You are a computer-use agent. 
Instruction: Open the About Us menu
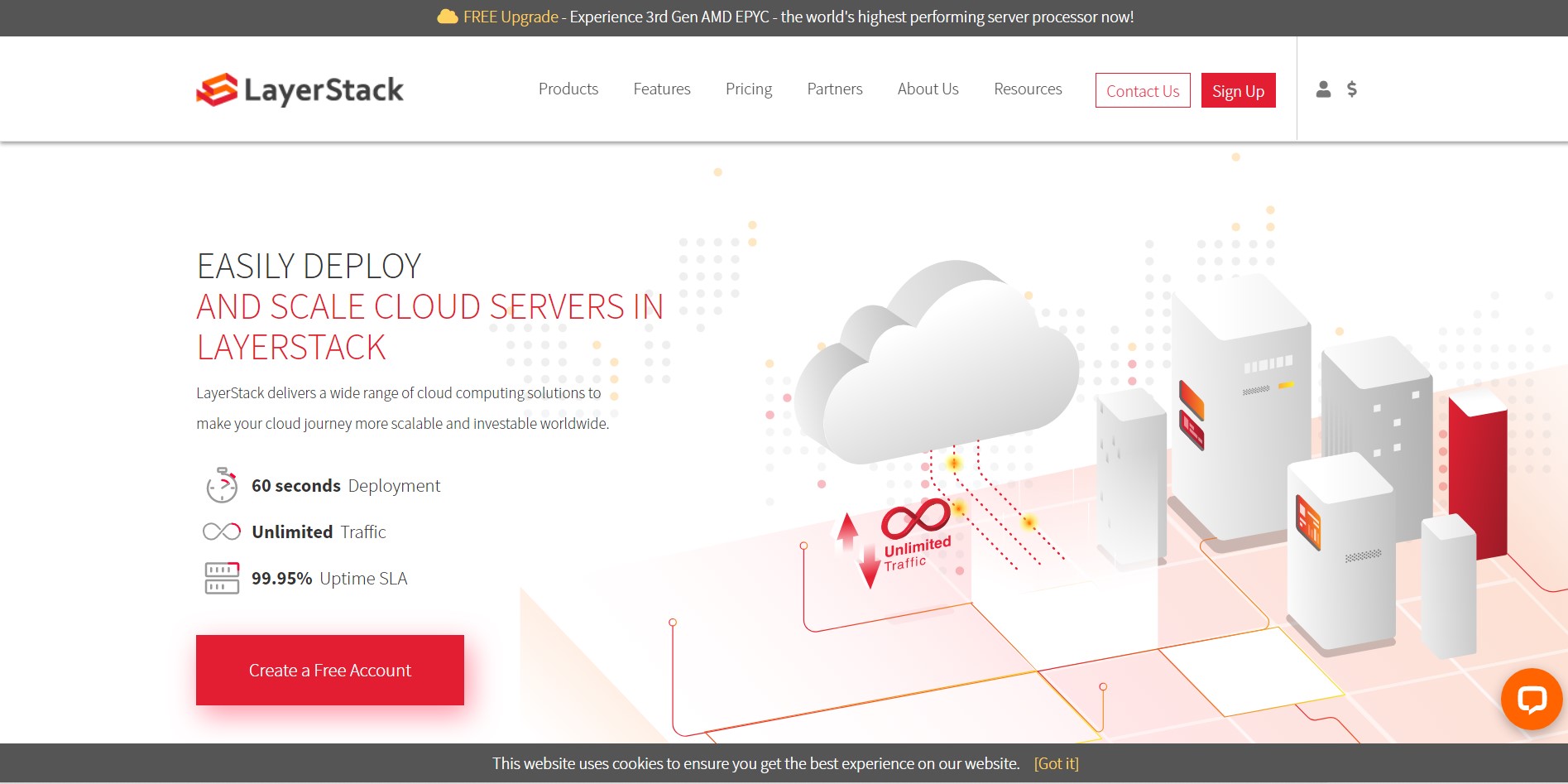tap(928, 89)
